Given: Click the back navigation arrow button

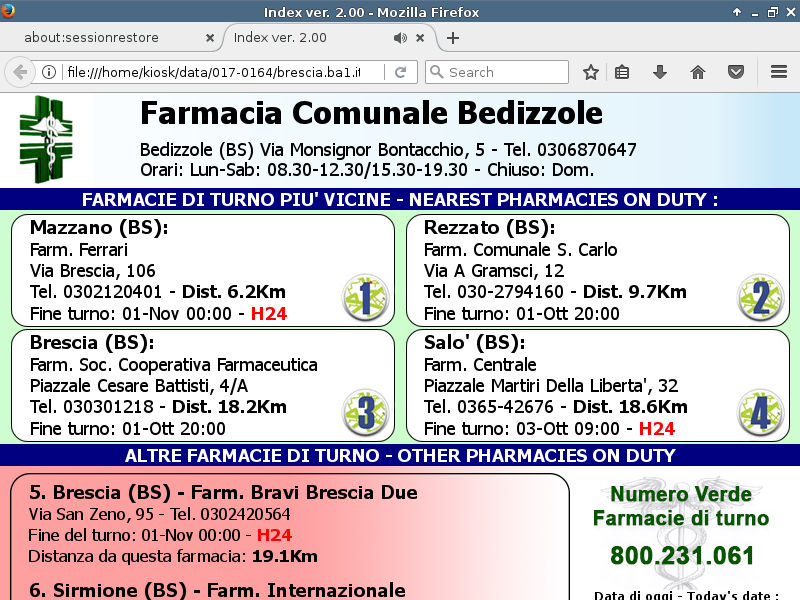Looking at the screenshot, I should pyautogui.click(x=19, y=72).
